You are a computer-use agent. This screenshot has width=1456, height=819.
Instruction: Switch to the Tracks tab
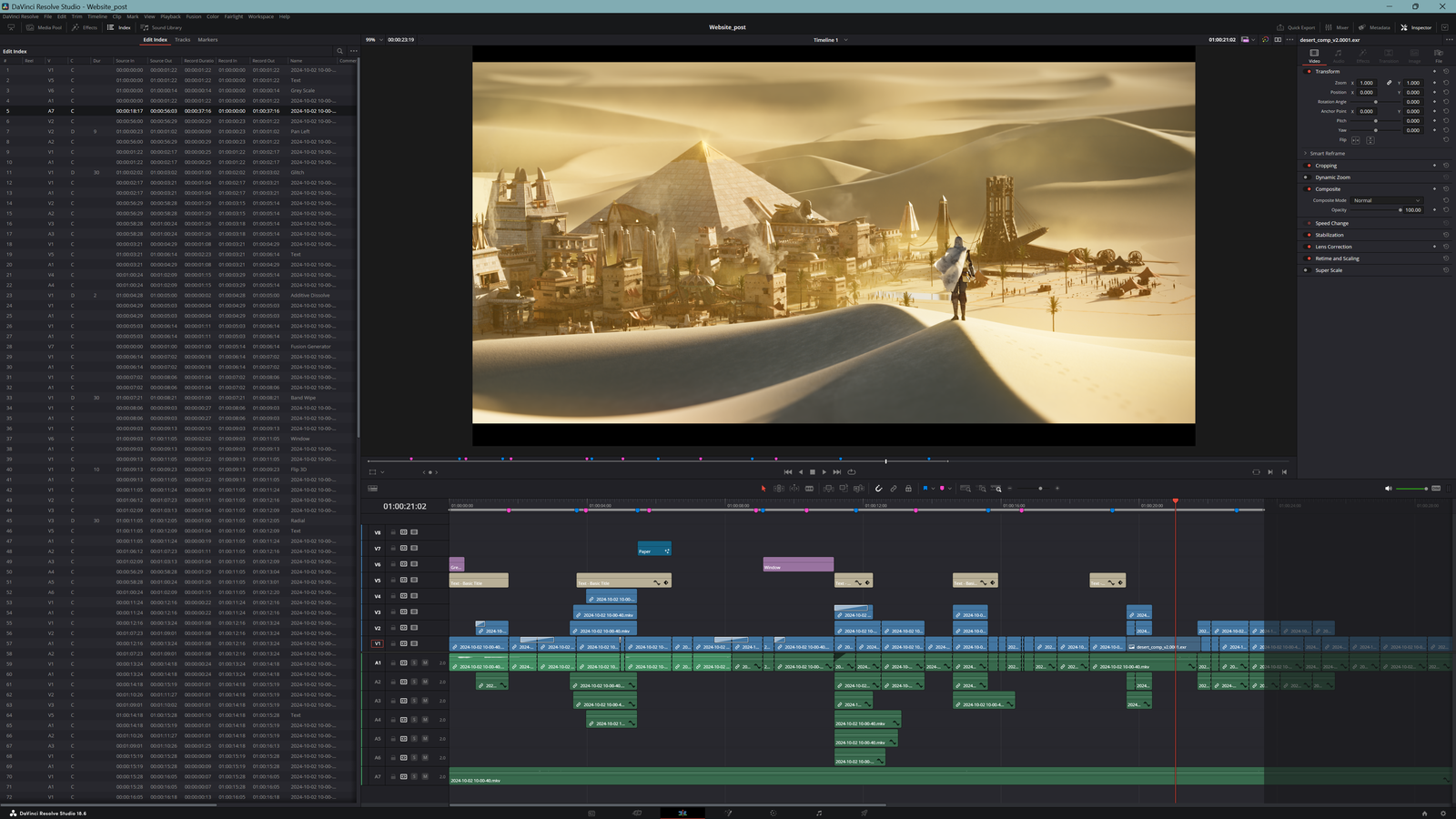[x=183, y=40]
